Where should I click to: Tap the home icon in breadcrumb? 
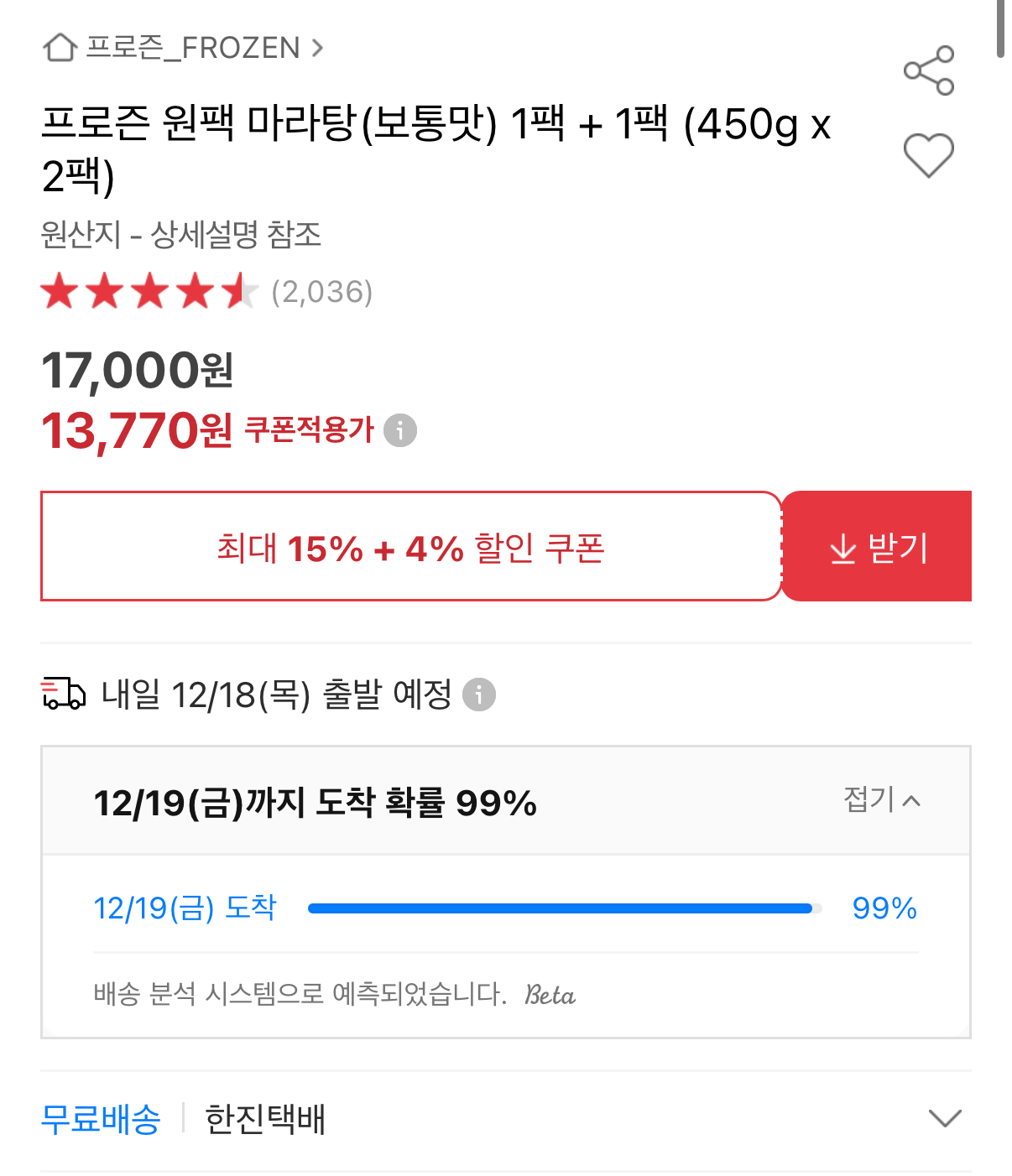[60, 48]
